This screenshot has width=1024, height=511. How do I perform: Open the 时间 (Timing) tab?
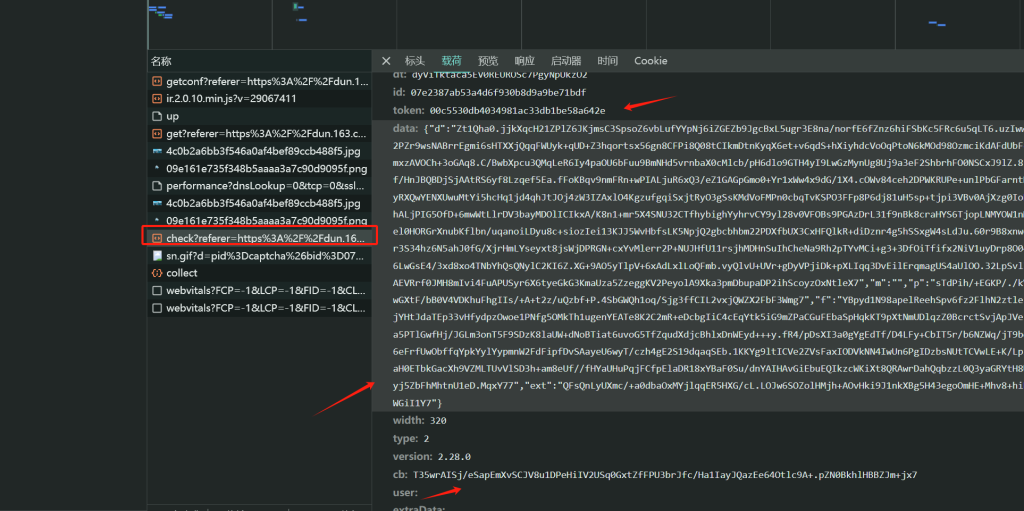click(x=608, y=61)
